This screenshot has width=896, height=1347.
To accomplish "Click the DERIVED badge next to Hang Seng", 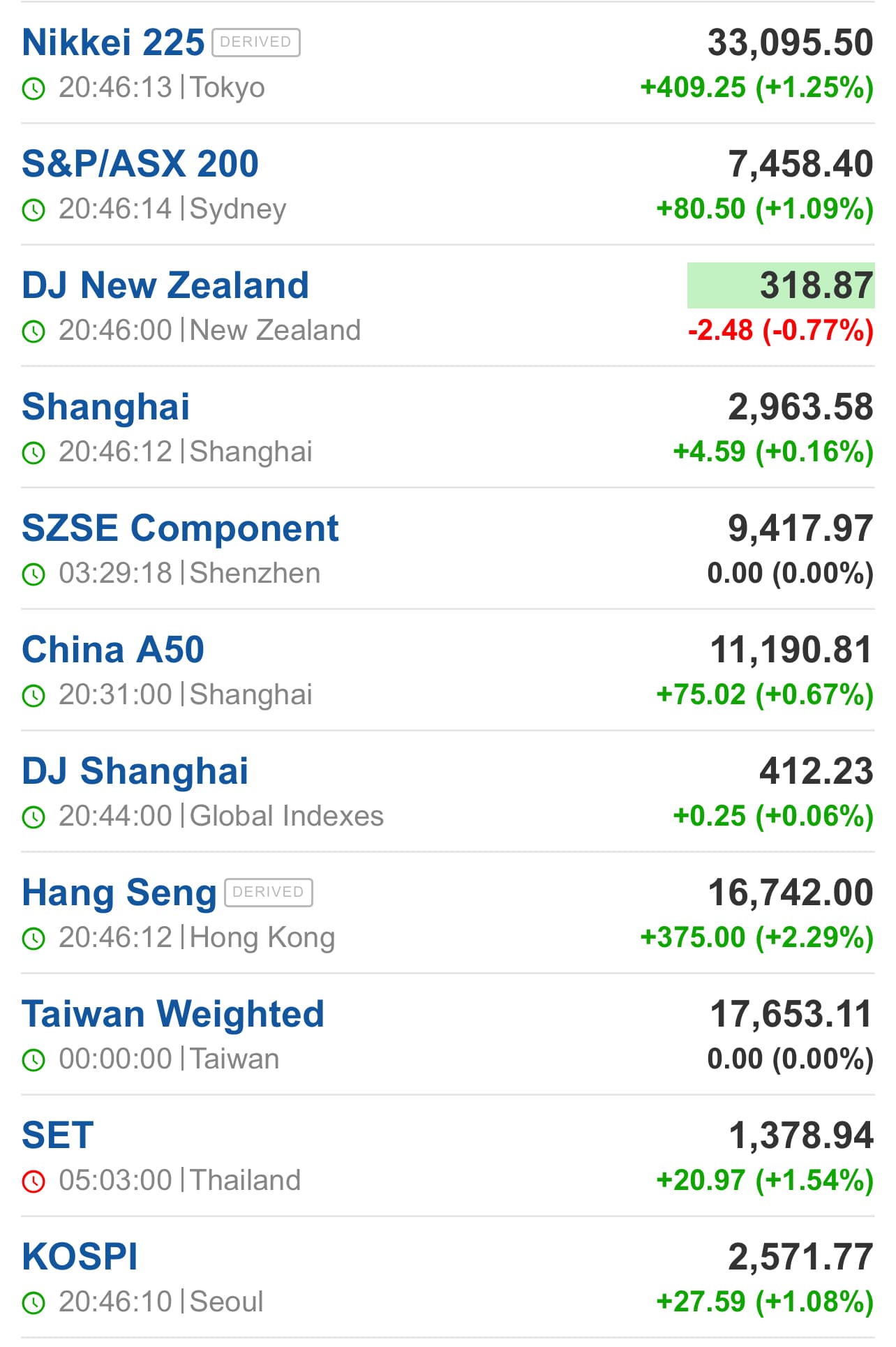I will coord(268,893).
